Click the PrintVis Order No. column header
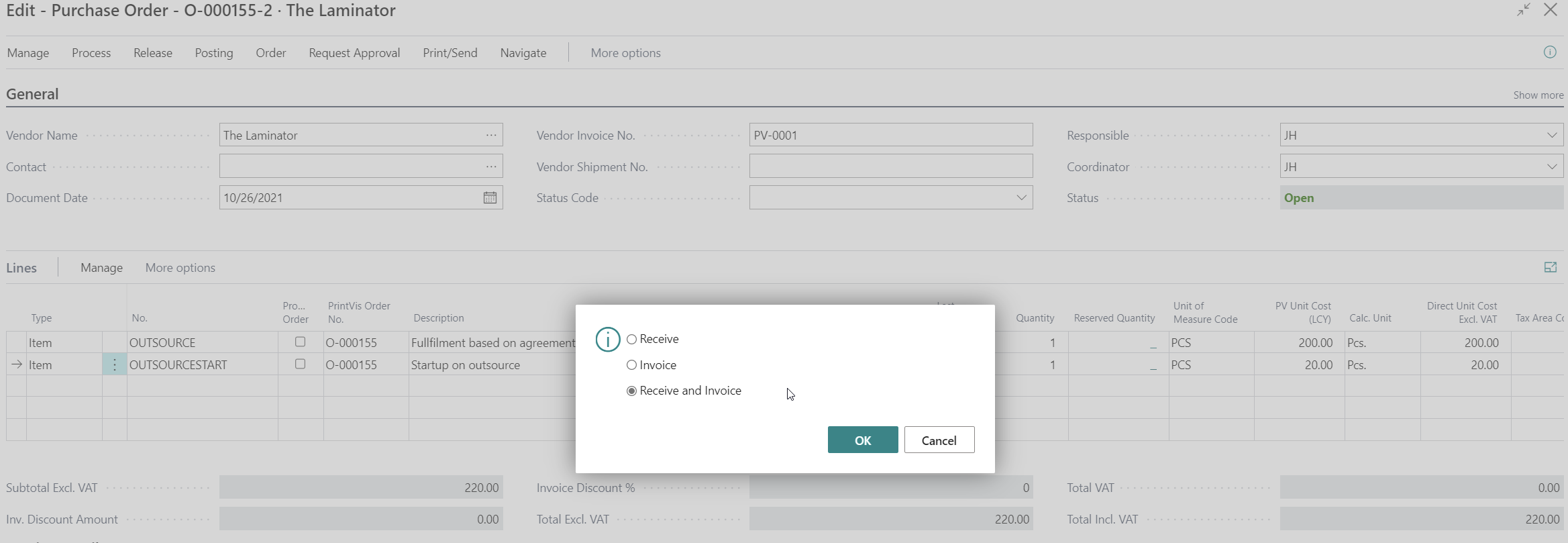 click(x=359, y=313)
